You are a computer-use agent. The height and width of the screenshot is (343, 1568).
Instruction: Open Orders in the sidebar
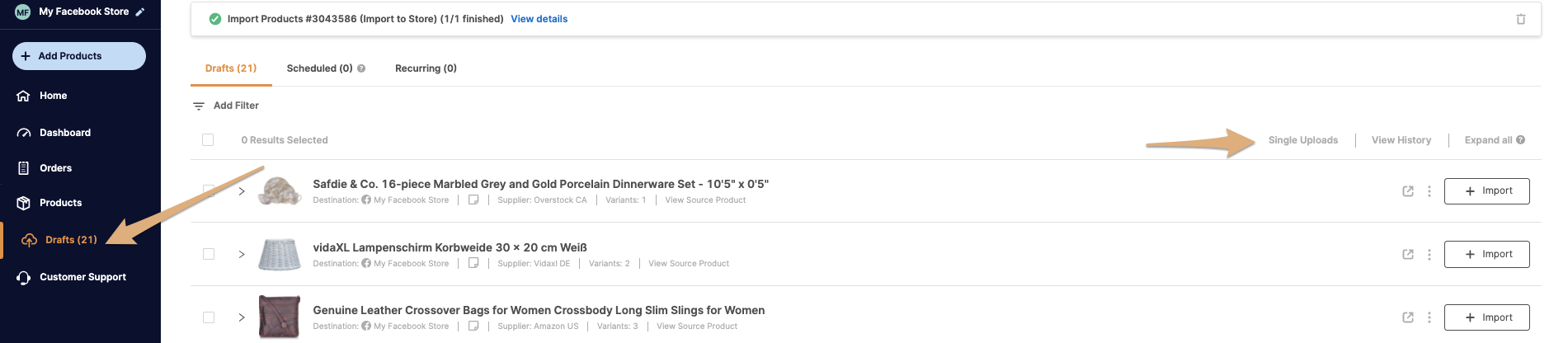55,168
